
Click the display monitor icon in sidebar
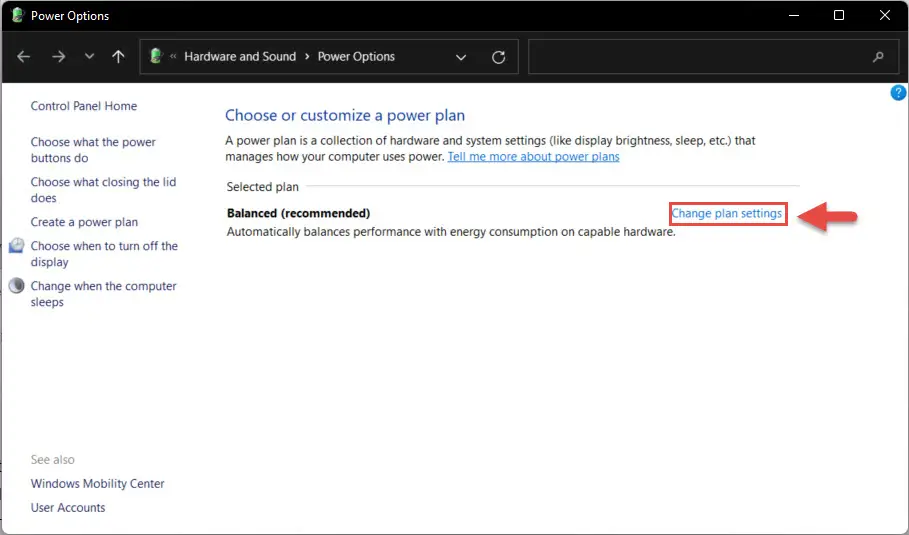16,246
